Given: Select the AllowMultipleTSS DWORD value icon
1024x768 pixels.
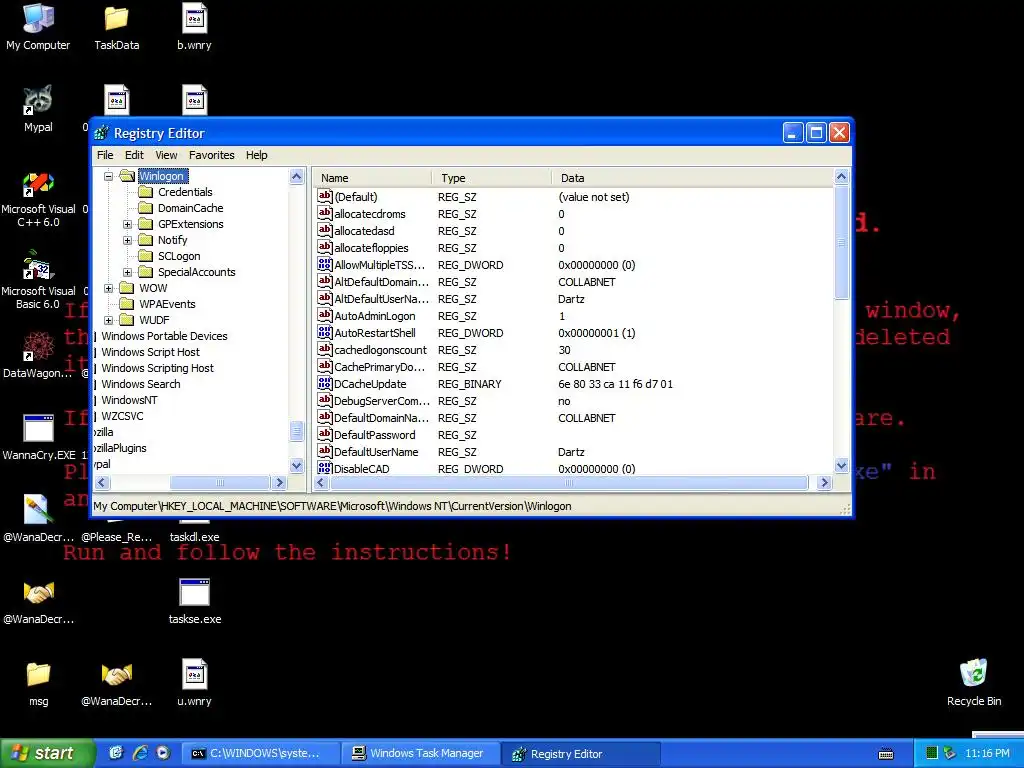Looking at the screenshot, I should [x=325, y=264].
